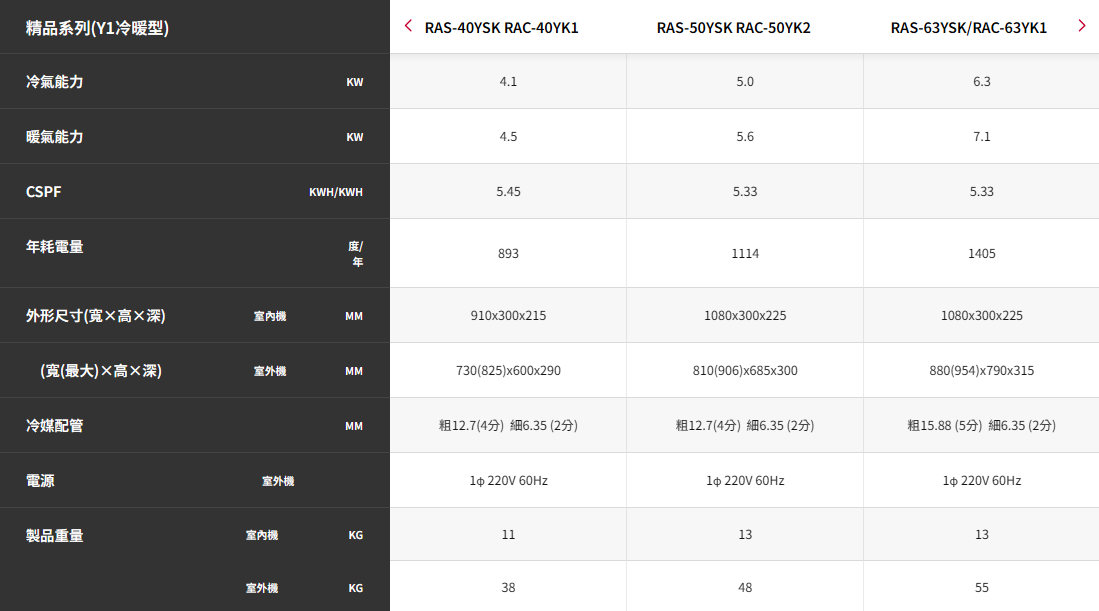Click the CSPF value 5.45
This screenshot has height=611, width=1099.
pos(508,192)
